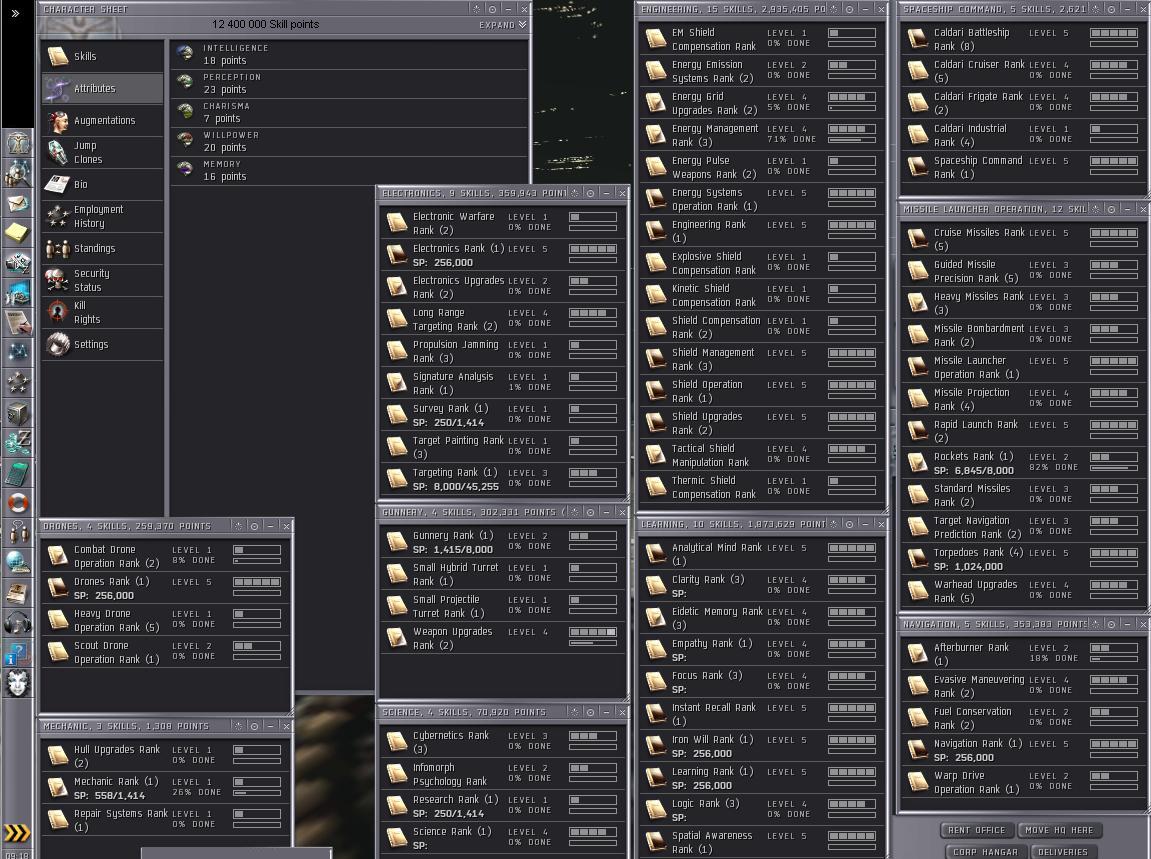Image resolution: width=1151 pixels, height=859 pixels.
Task: Expand the sidebar with top double-arrow
Action: (15, 13)
